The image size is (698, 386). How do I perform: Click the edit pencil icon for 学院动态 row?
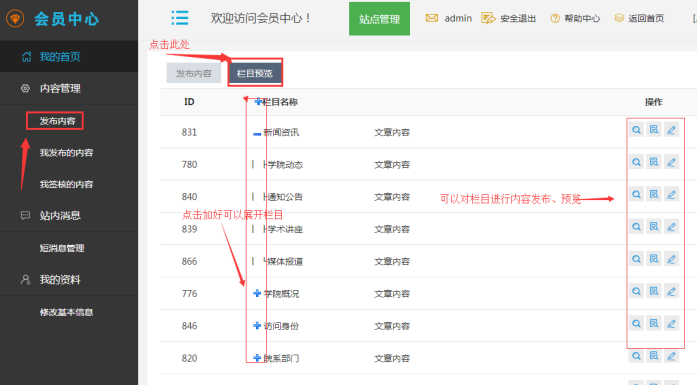click(671, 163)
